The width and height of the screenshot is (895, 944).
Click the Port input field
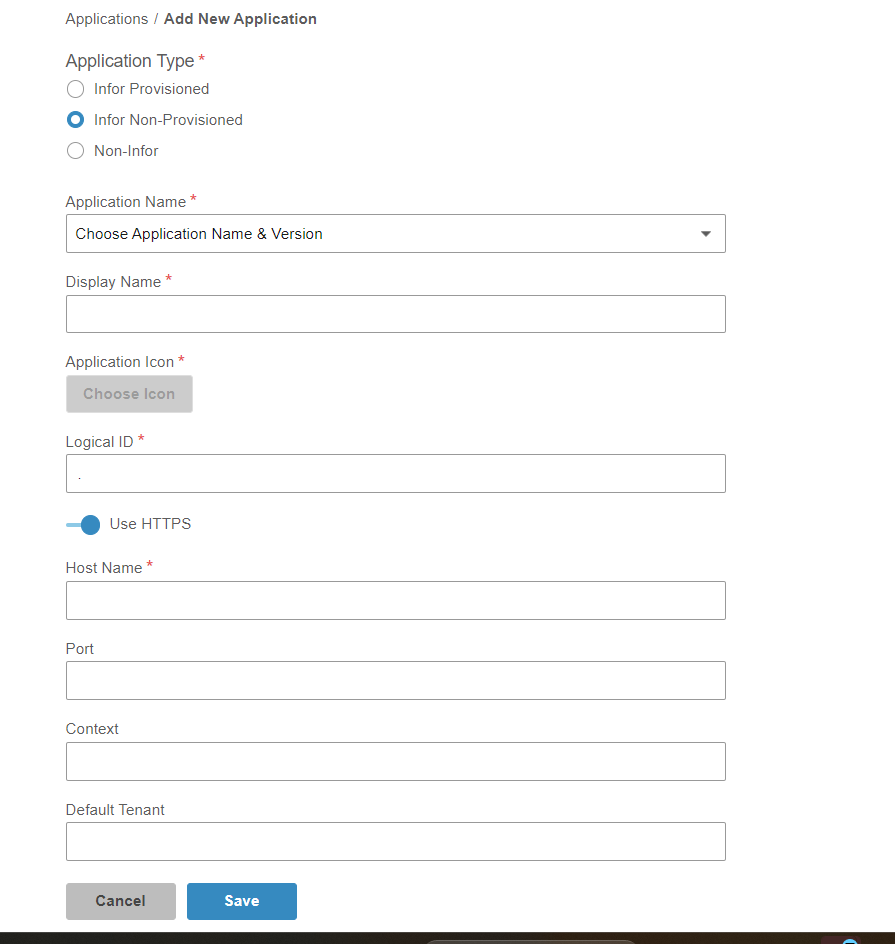tap(395, 681)
